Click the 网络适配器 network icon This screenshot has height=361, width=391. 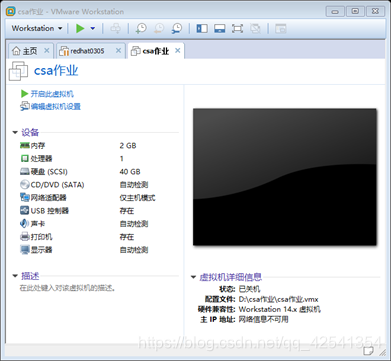(25, 198)
